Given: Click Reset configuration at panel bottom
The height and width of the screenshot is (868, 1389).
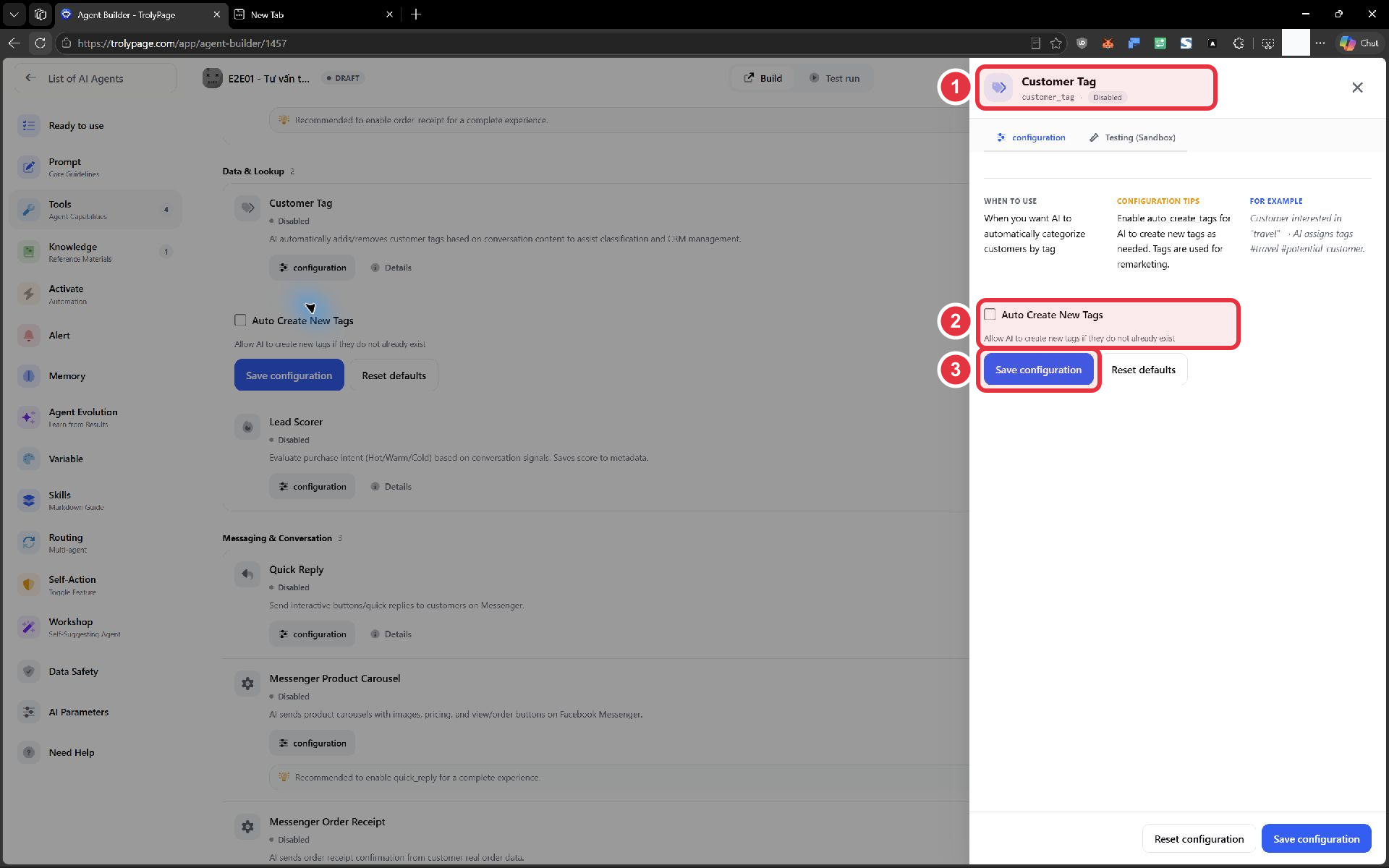Looking at the screenshot, I should [1199, 839].
